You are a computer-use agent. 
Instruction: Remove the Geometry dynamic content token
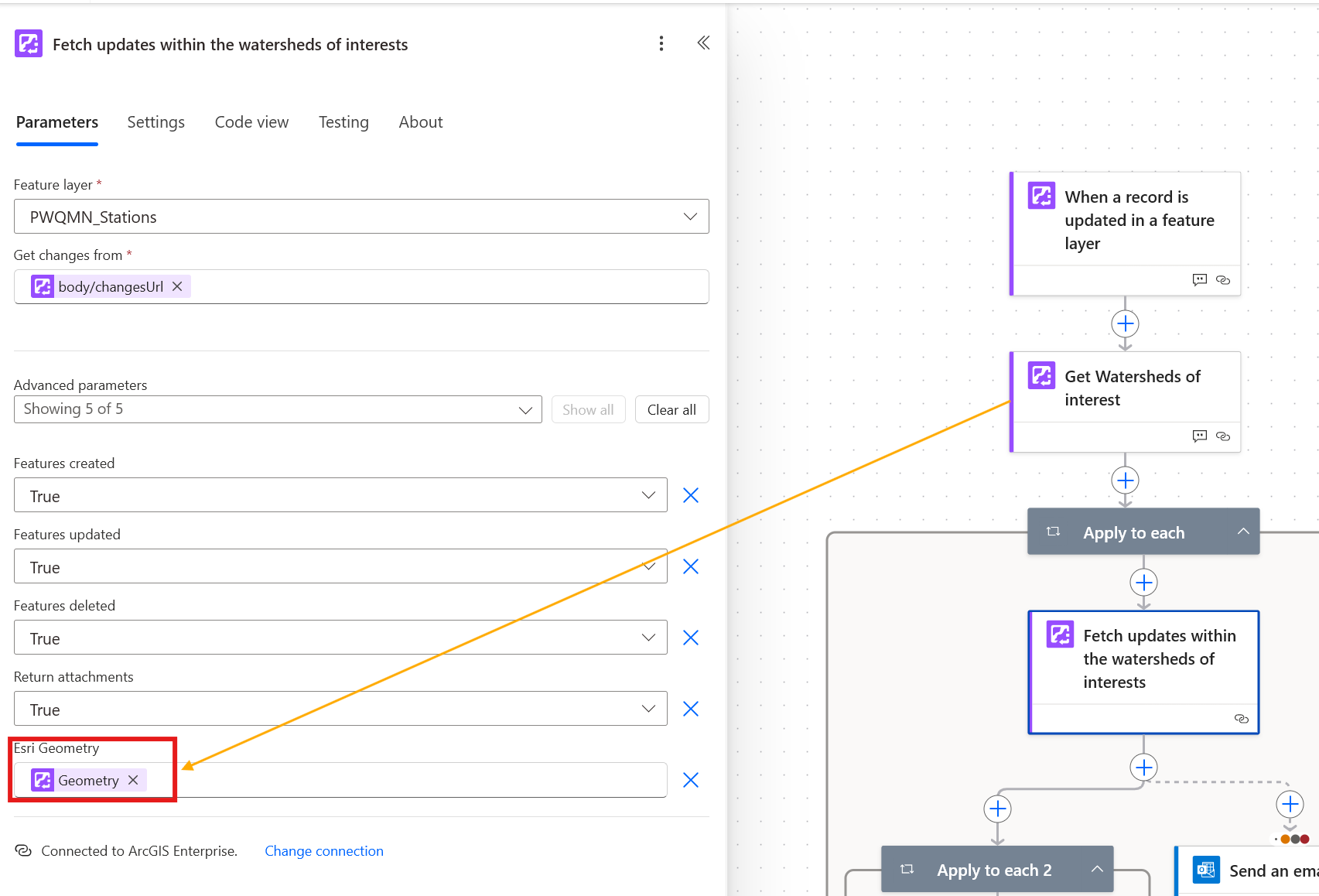point(133,780)
